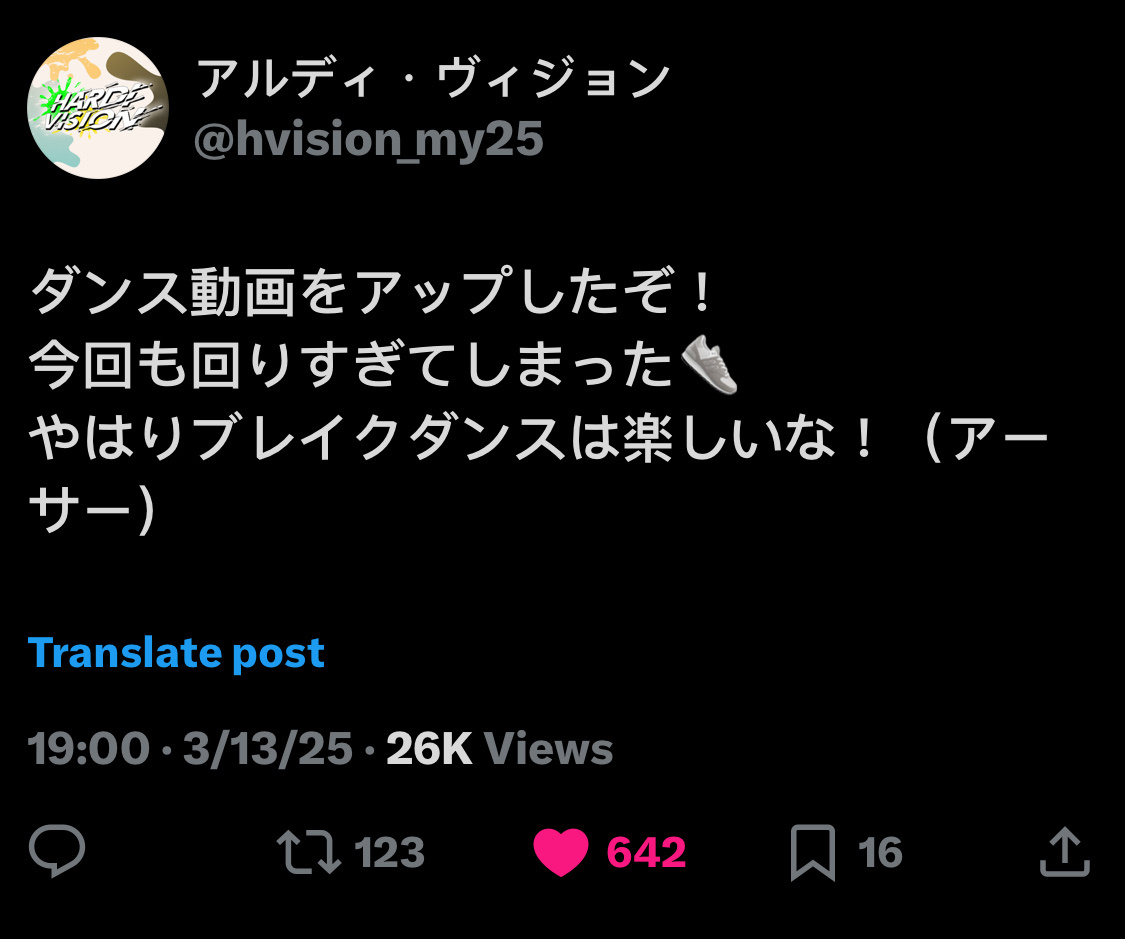1125x939 pixels.
Task: Open the share upload arrow icon
Action: point(1065,851)
